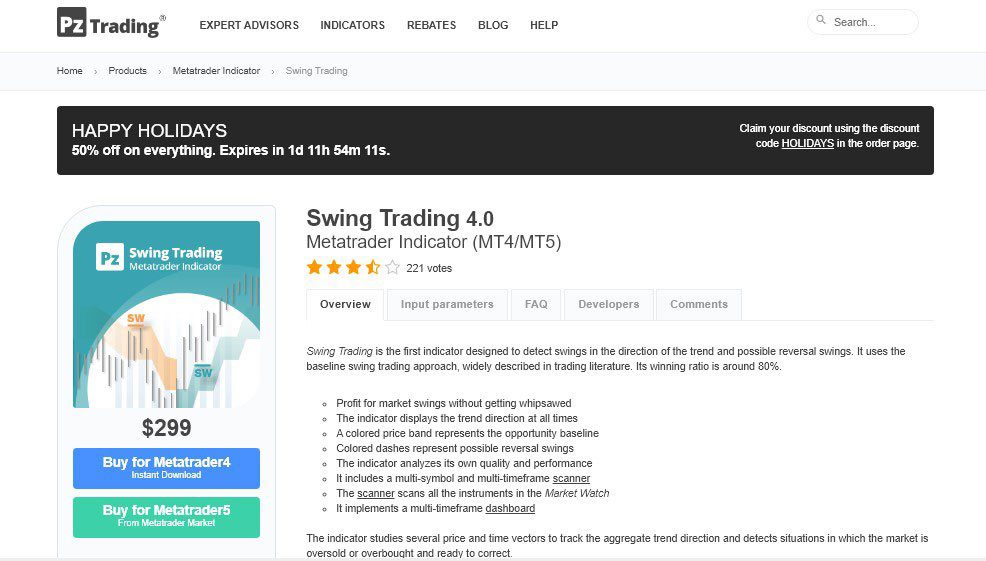Click the fifth empty rating star
The width and height of the screenshot is (986, 561).
[x=392, y=267]
